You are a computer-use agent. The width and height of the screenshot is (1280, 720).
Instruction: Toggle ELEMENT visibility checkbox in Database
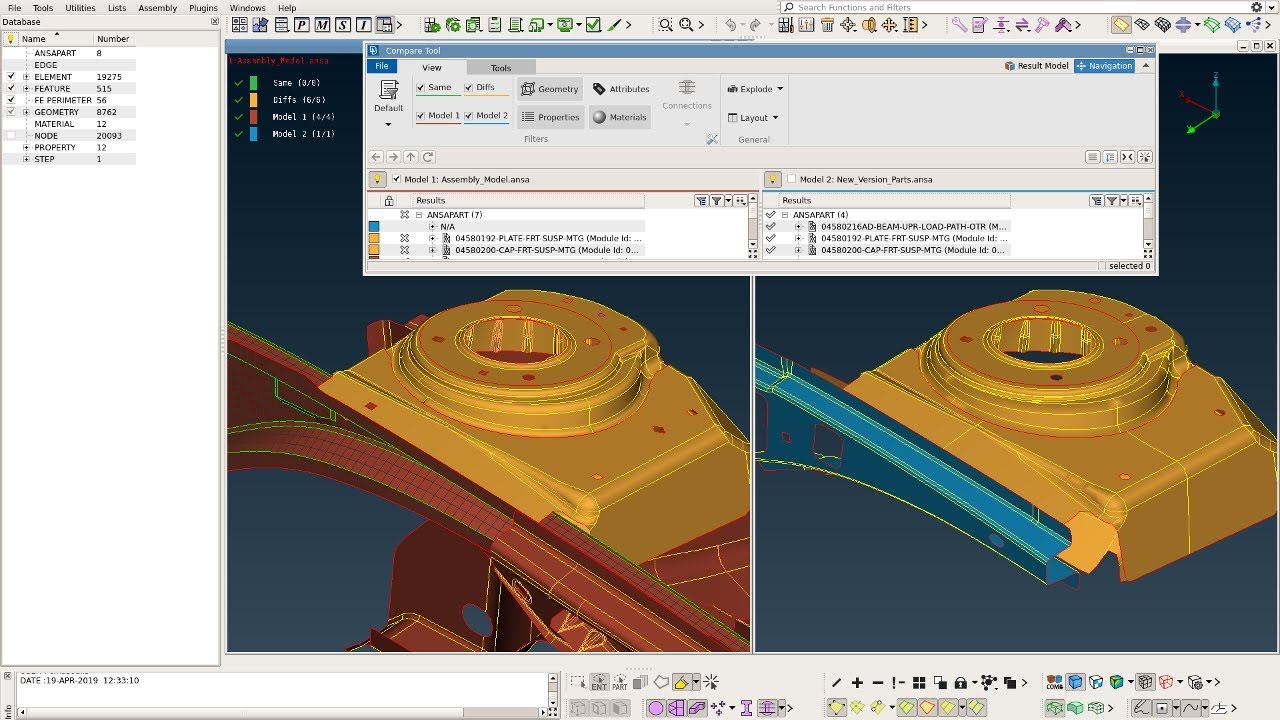point(11,77)
